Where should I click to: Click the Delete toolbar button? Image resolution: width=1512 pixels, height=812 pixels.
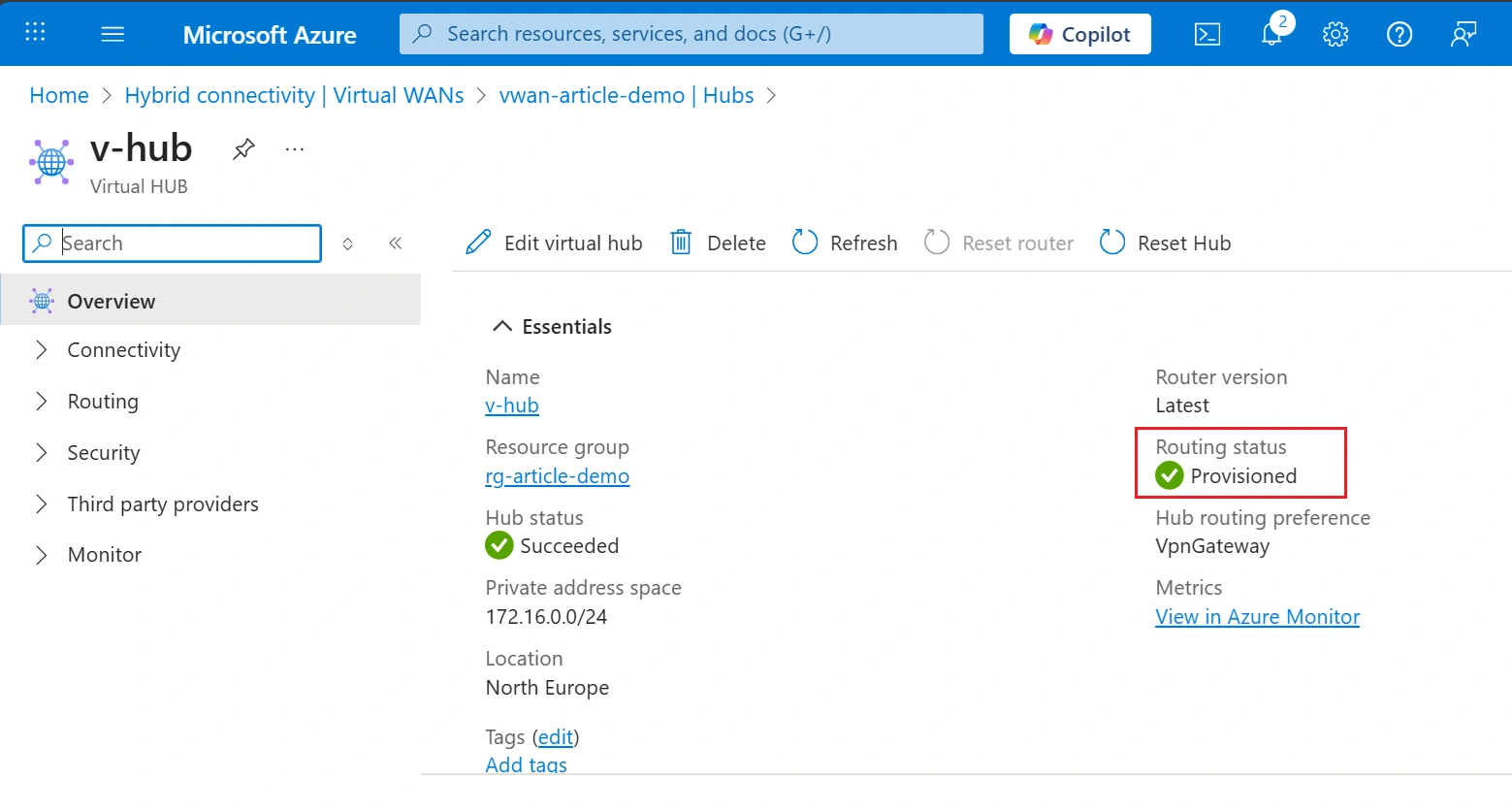point(718,243)
